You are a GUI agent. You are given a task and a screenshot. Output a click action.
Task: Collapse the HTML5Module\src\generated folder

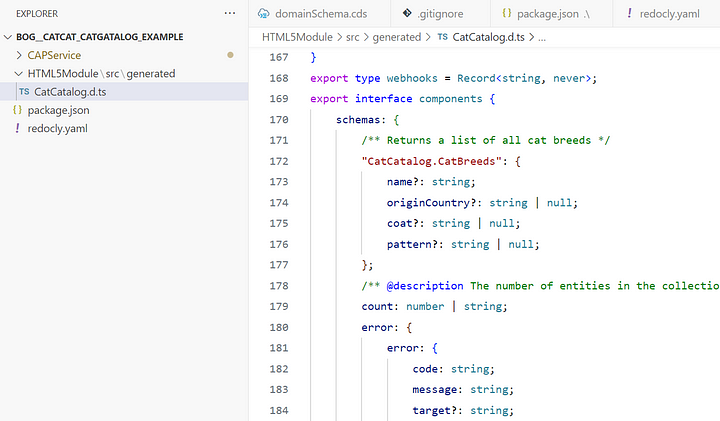18,73
